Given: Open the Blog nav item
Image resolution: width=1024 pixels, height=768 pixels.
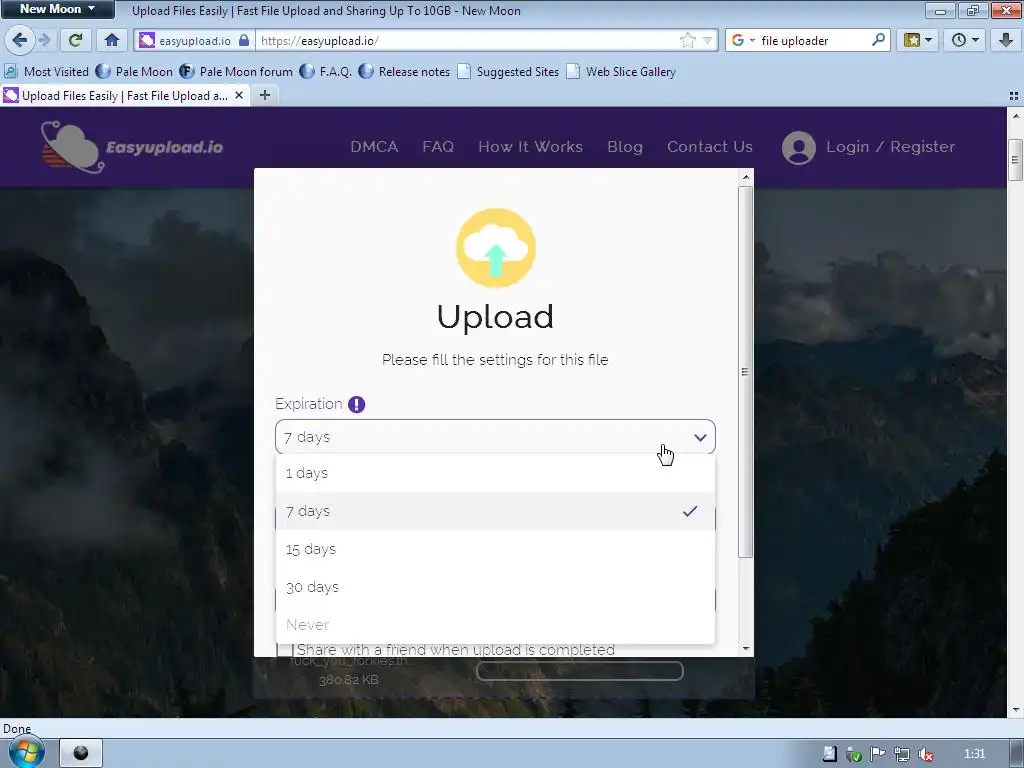Looking at the screenshot, I should click(x=625, y=147).
